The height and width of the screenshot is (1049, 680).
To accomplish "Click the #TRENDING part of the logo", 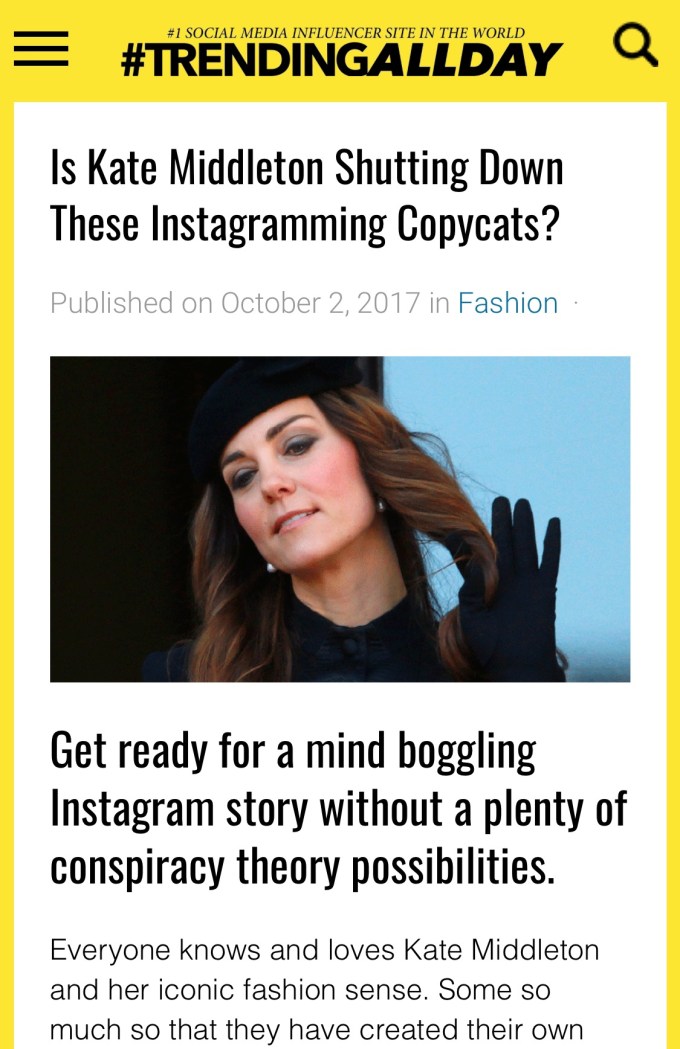I will [x=244, y=61].
